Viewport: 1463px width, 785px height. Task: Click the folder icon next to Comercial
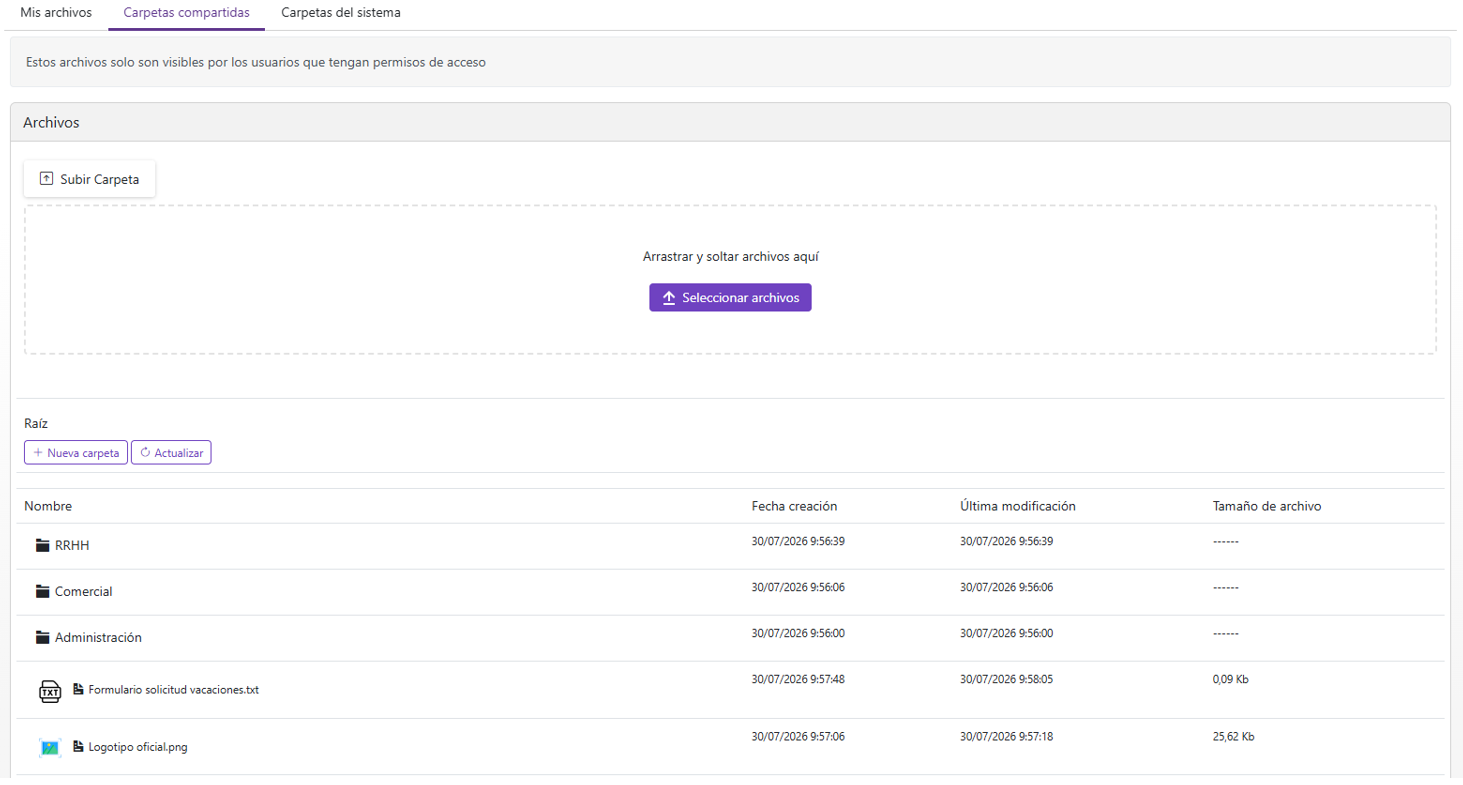tap(42, 591)
